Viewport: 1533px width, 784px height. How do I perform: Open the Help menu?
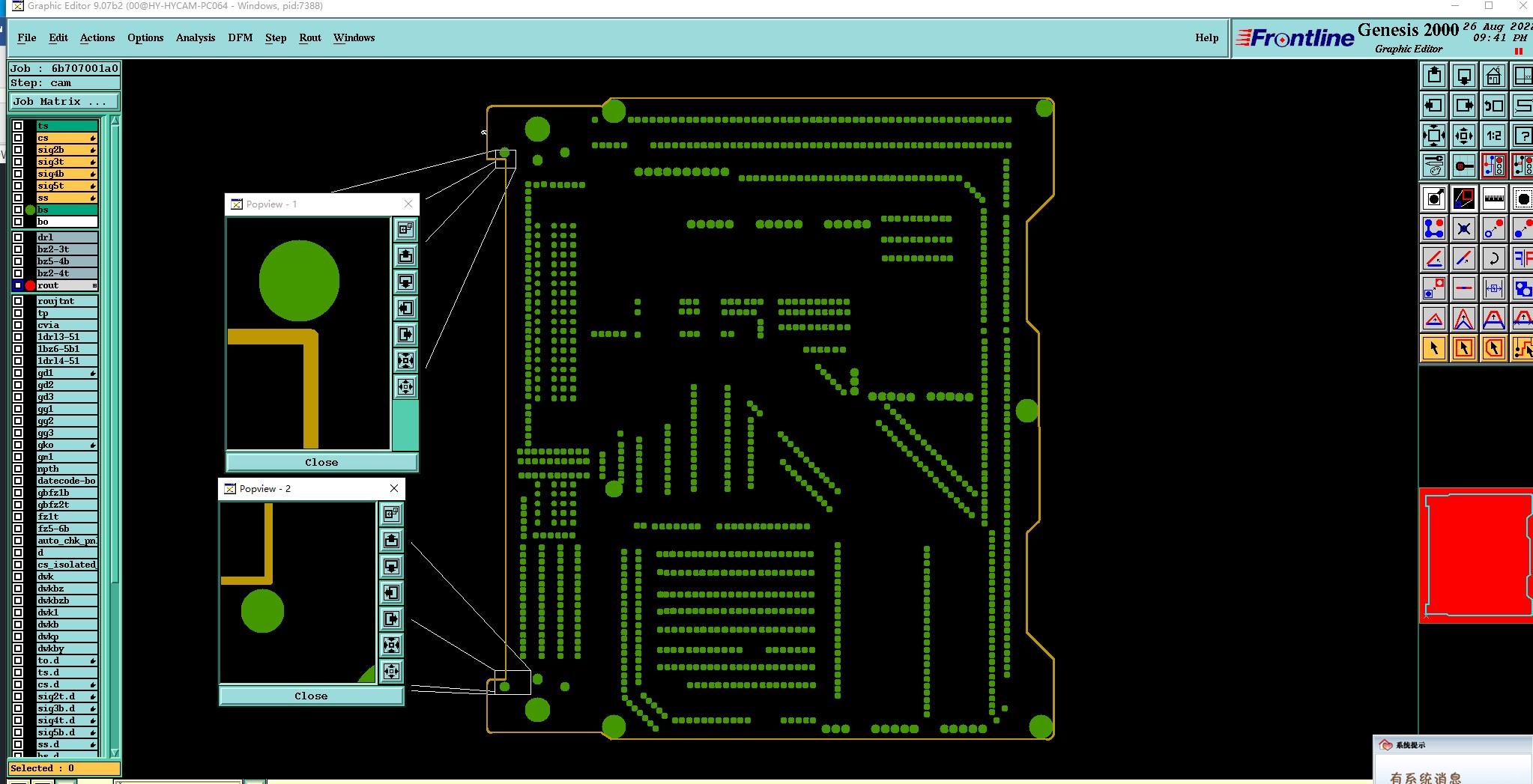[x=1207, y=37]
